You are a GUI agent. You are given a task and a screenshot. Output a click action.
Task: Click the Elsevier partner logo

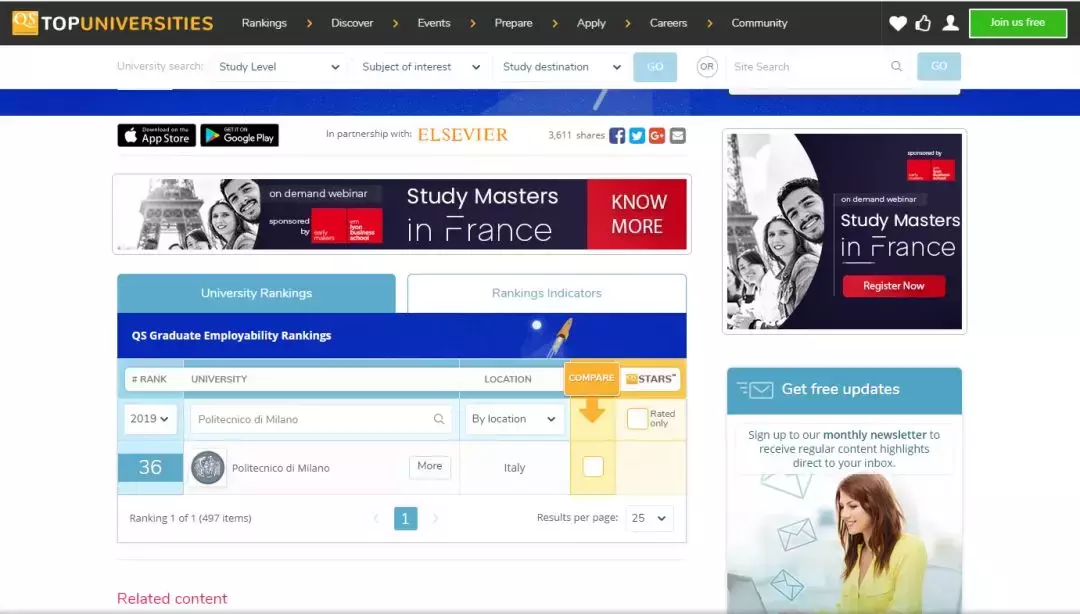click(x=463, y=134)
